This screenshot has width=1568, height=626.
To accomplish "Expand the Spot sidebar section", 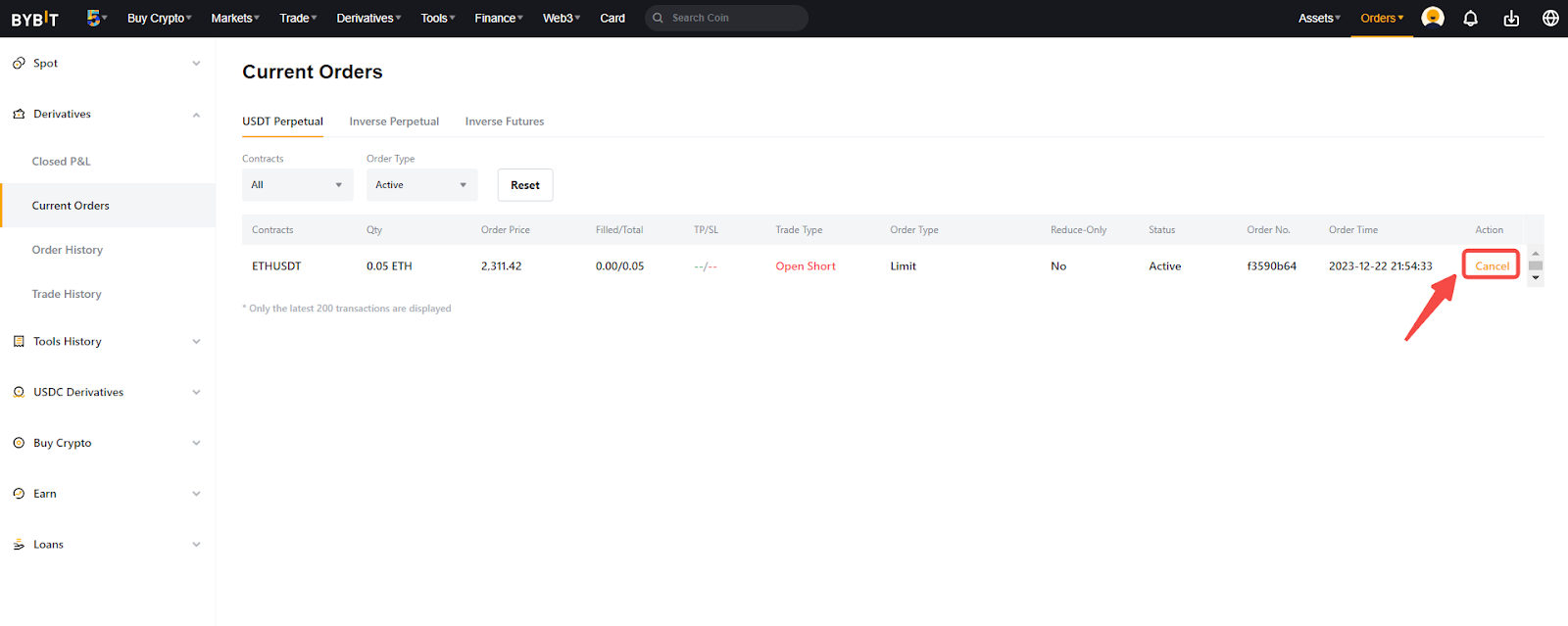I will [x=196, y=64].
